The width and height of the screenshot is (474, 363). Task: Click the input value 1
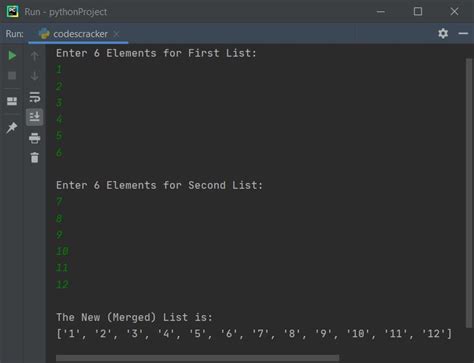59,70
